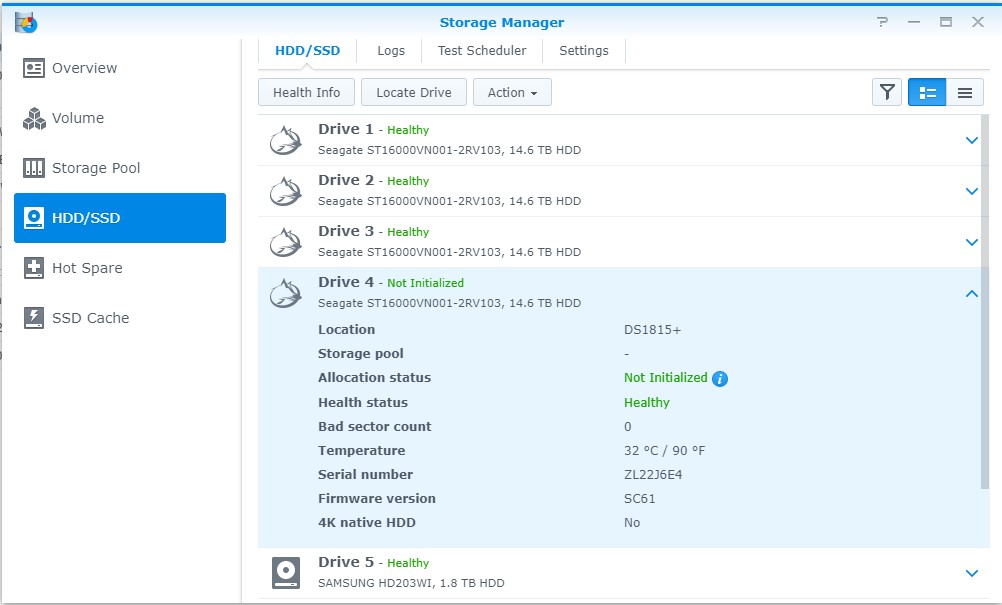1002x605 pixels.
Task: Switch to the HDD/SSD tab
Action: [307, 50]
